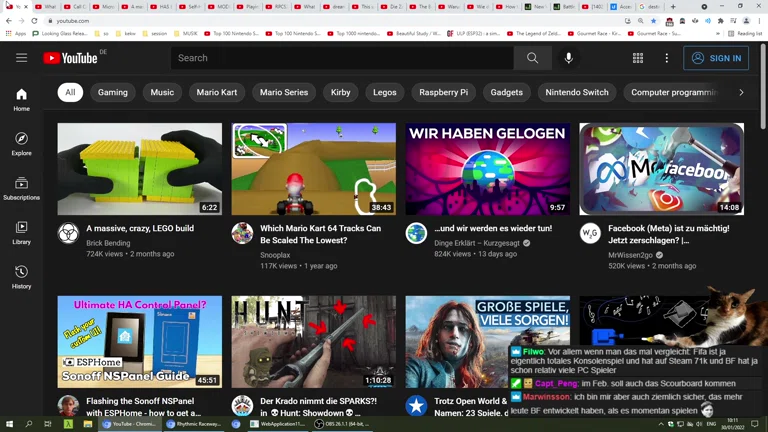This screenshot has width=768, height=432.
Task: Open the Kurzgesagt channel avatar
Action: coord(416,233)
